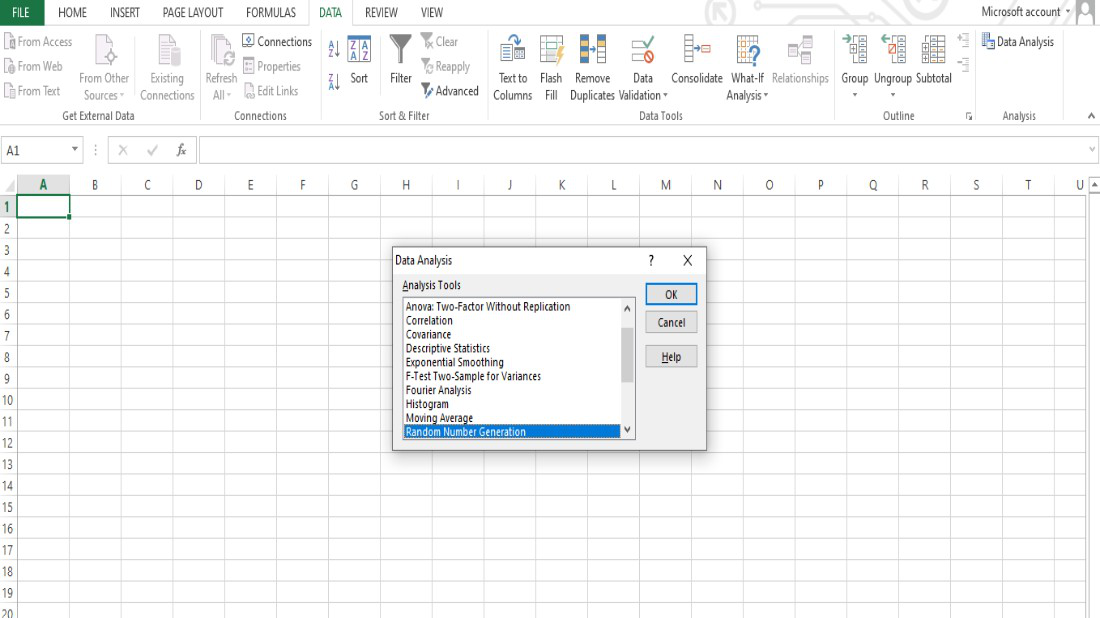Switch to the REVIEW tab
Image resolution: width=1100 pixels, height=618 pixels.
[x=381, y=13]
